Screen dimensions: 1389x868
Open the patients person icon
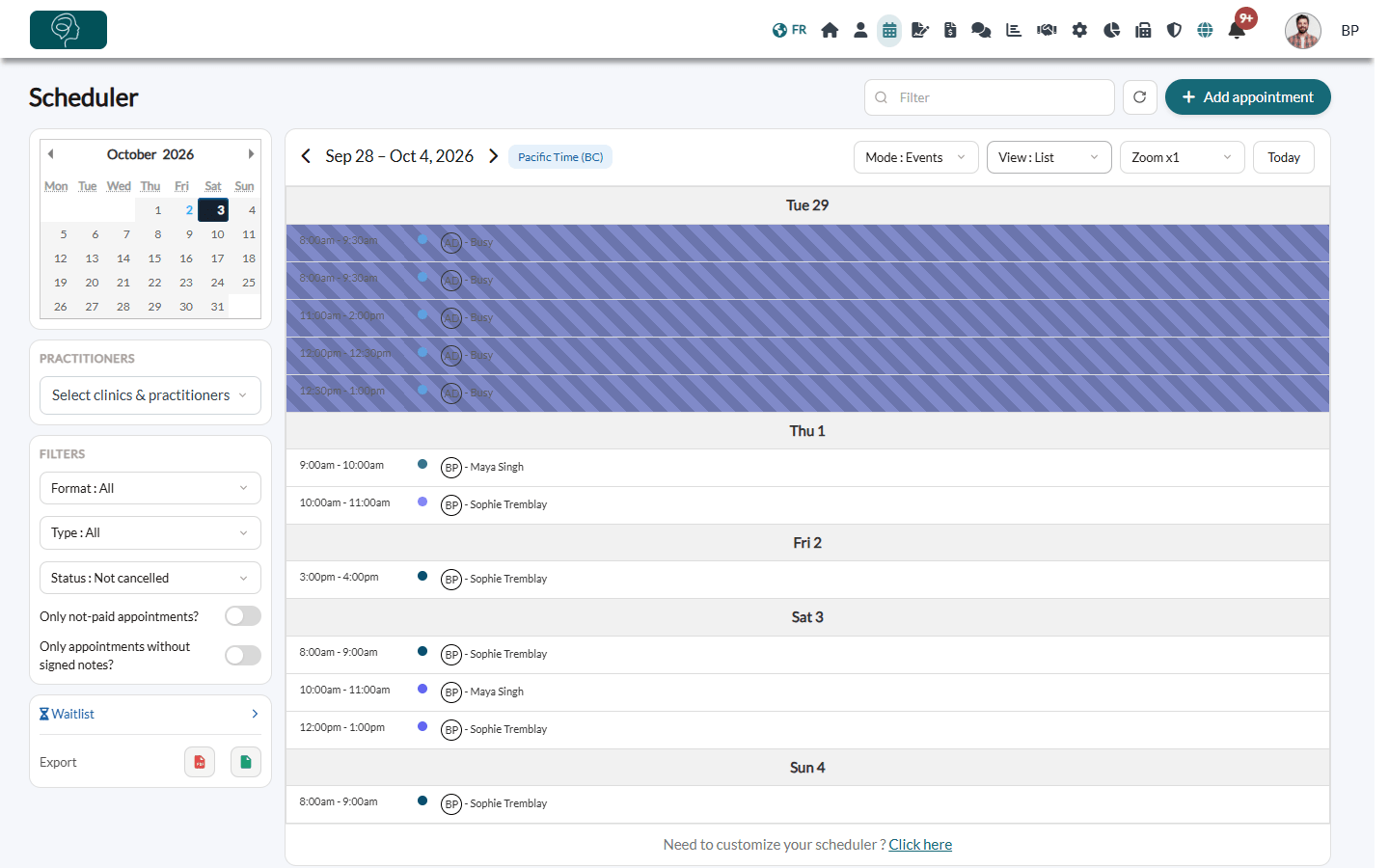860,30
